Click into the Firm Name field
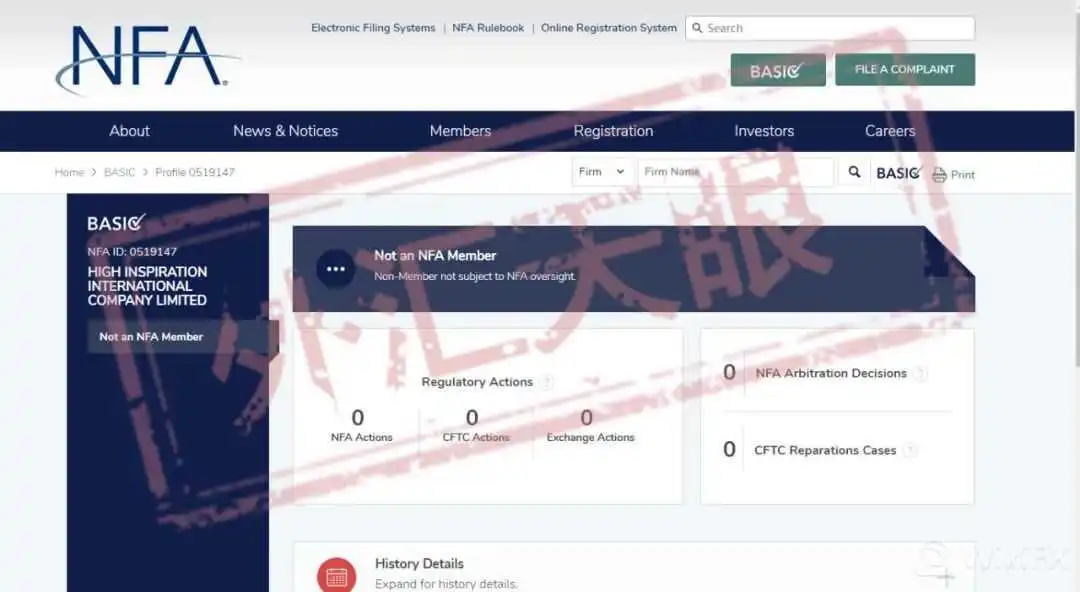 [736, 172]
